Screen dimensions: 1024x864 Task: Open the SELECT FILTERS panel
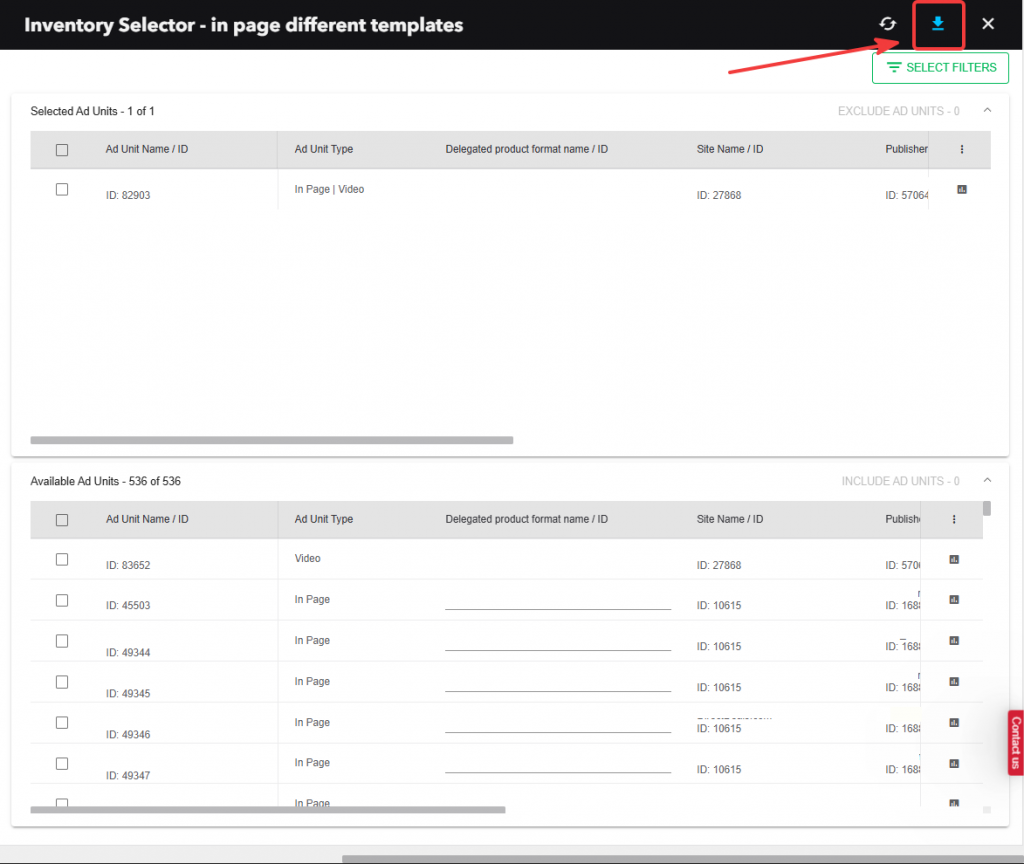[940, 68]
